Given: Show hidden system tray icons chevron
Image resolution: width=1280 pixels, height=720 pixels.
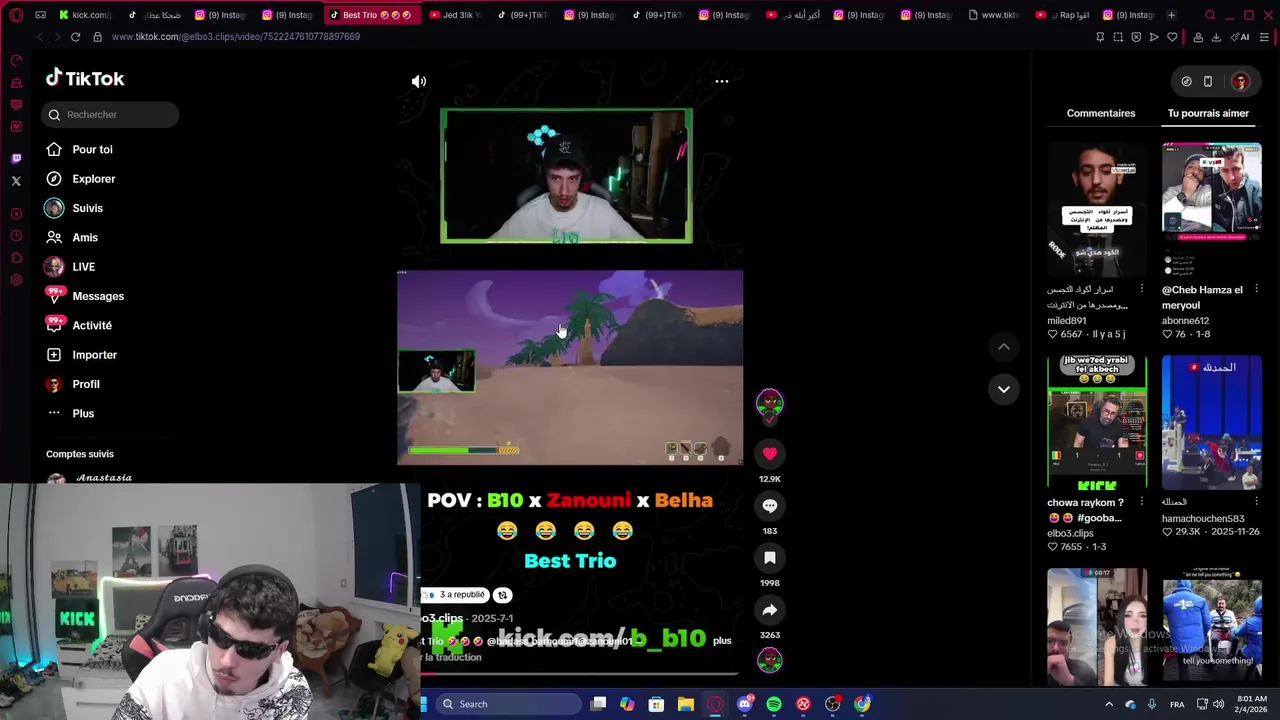Looking at the screenshot, I should (1108, 704).
